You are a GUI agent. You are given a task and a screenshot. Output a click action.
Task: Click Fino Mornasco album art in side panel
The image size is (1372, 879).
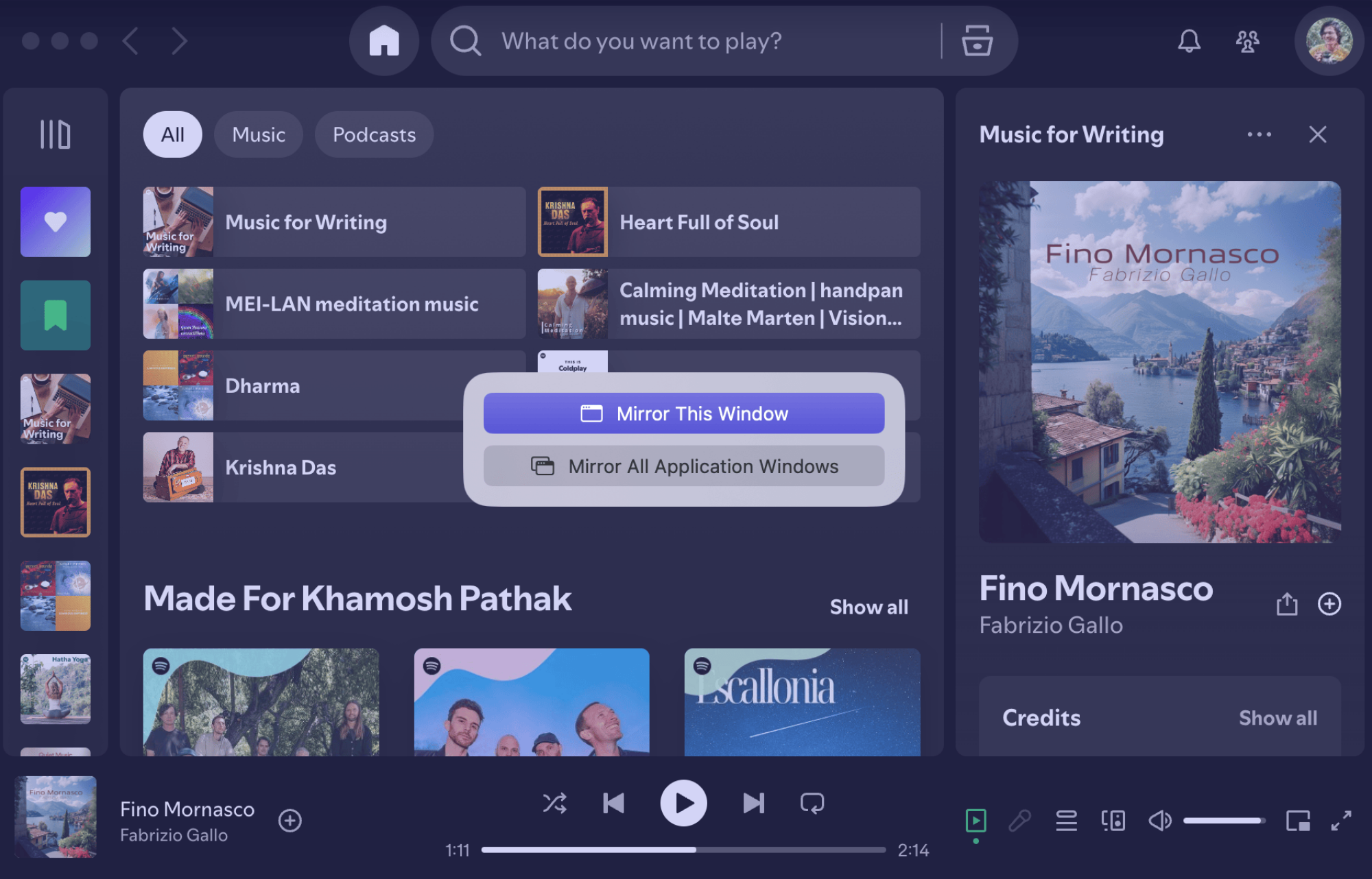tap(1160, 362)
